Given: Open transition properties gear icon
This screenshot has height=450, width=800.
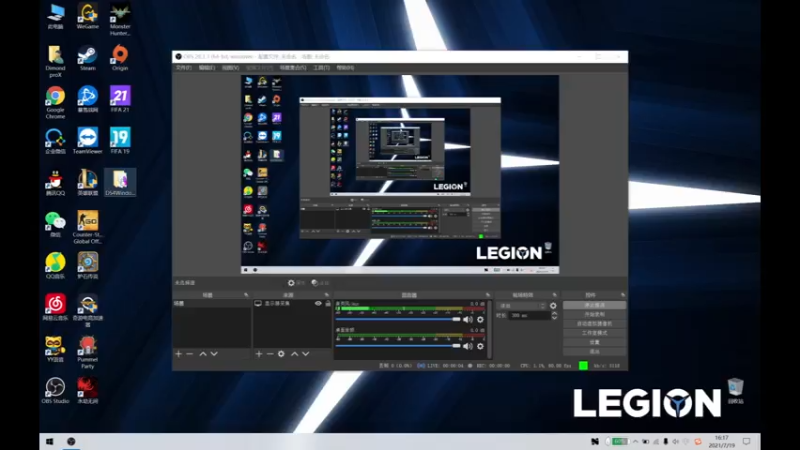Looking at the screenshot, I should 553,306.
